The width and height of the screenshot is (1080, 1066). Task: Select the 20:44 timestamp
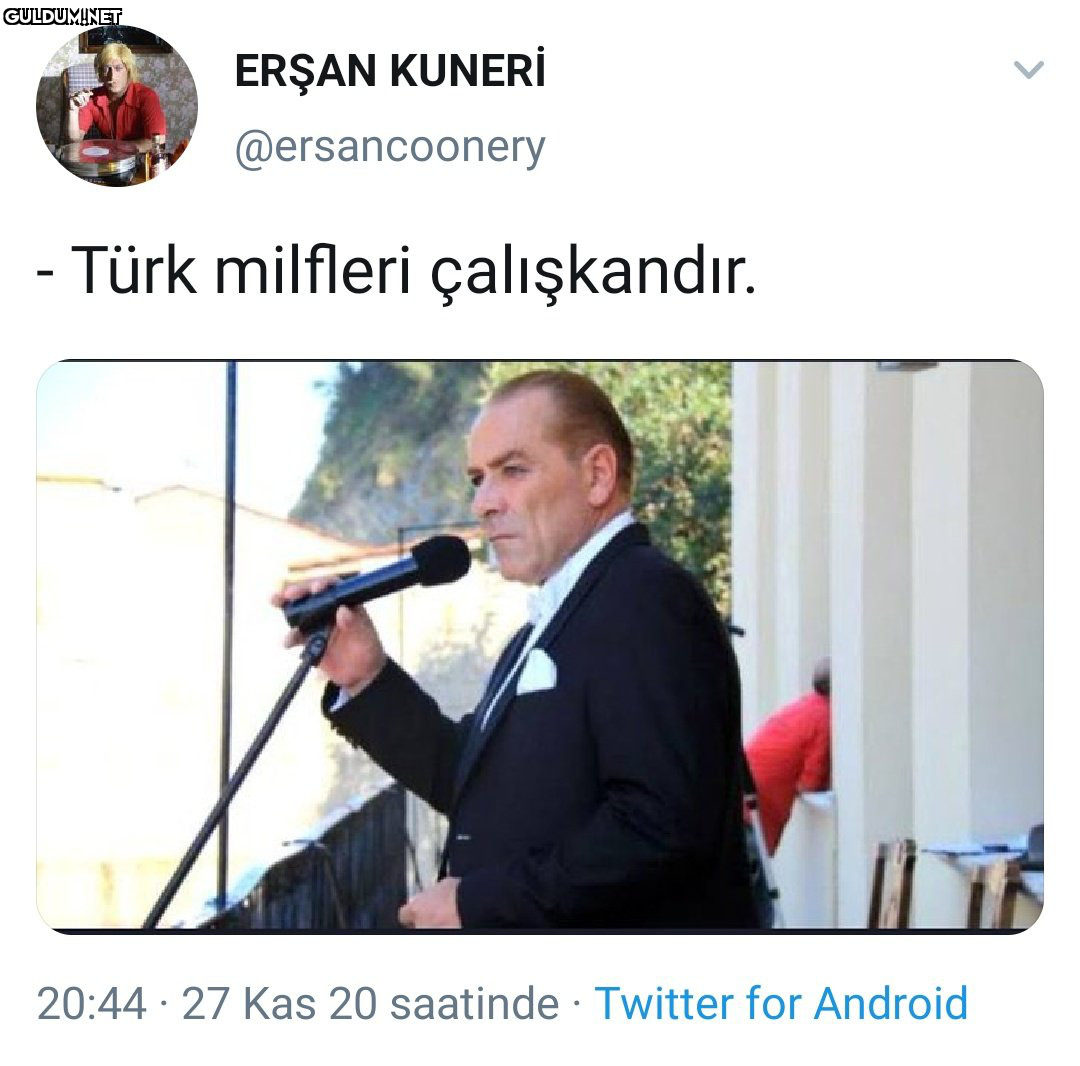pyautogui.click(x=92, y=1003)
